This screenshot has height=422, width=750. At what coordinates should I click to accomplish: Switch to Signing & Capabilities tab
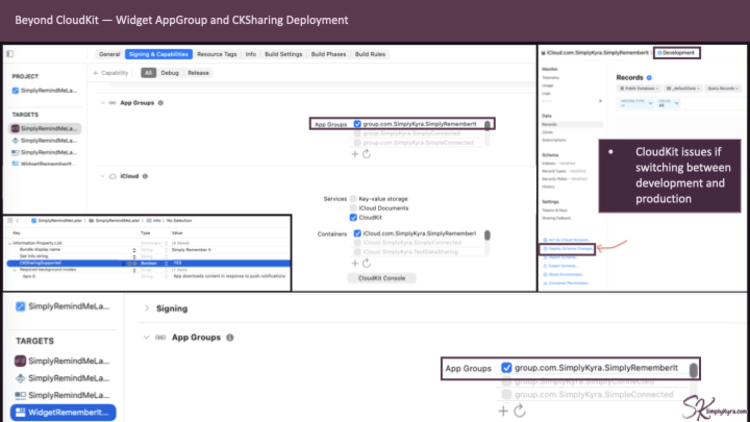pyautogui.click(x=158, y=54)
